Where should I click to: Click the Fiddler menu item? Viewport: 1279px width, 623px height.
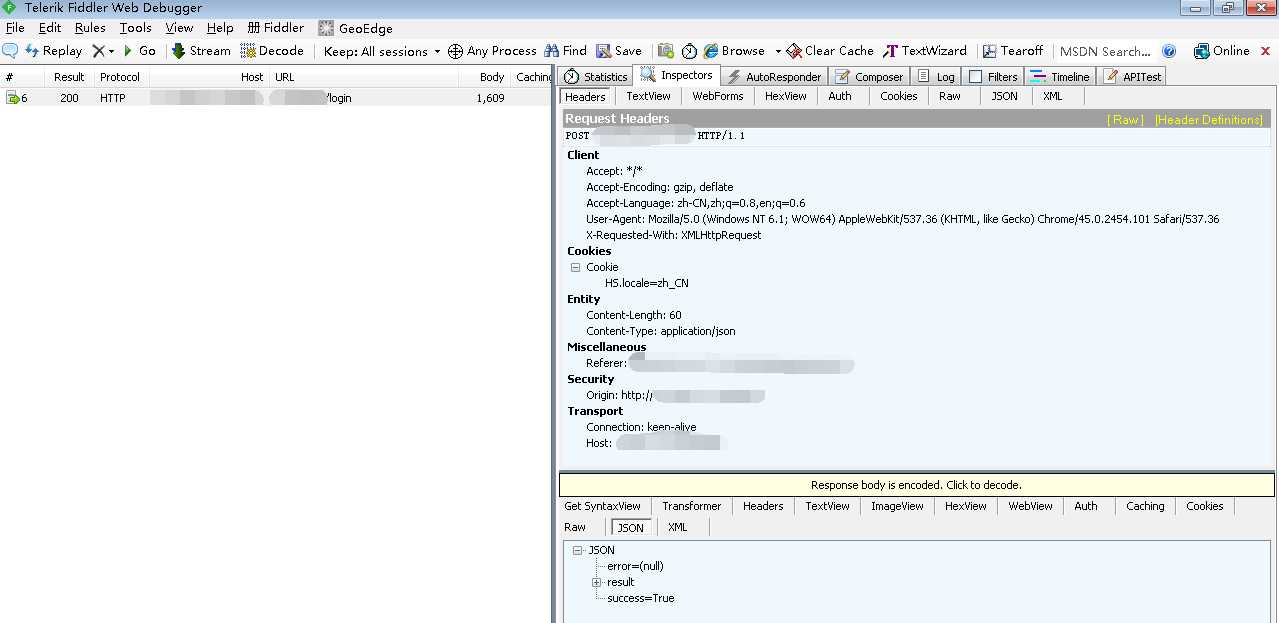(276, 28)
